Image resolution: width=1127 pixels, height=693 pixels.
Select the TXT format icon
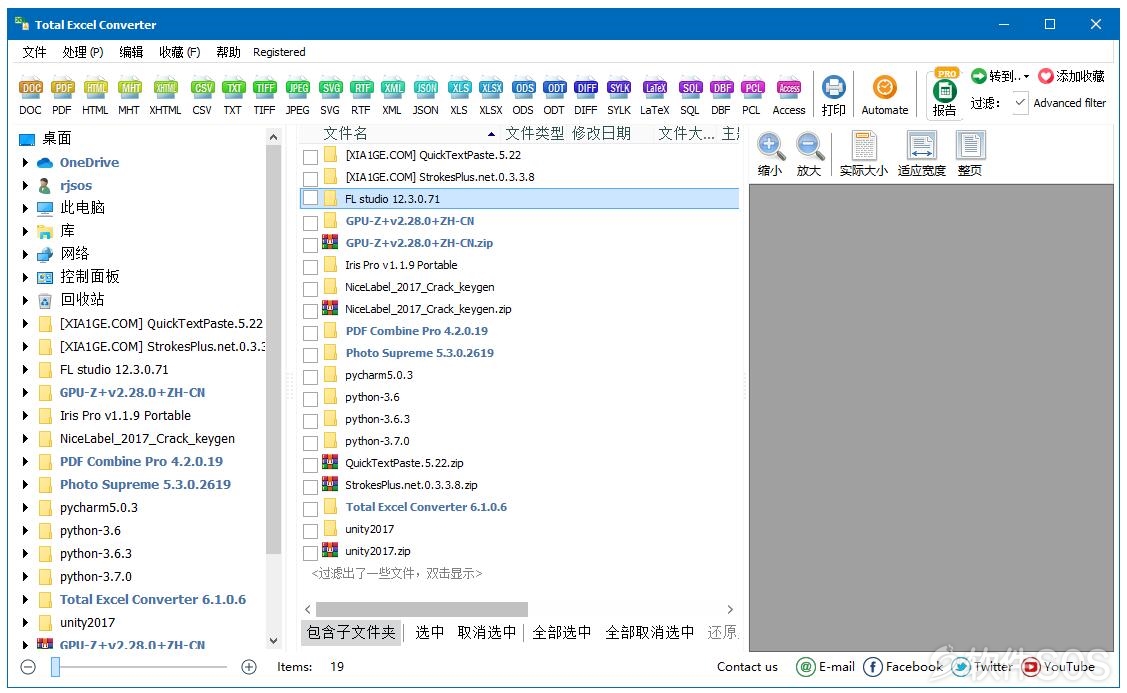pyautogui.click(x=232, y=96)
